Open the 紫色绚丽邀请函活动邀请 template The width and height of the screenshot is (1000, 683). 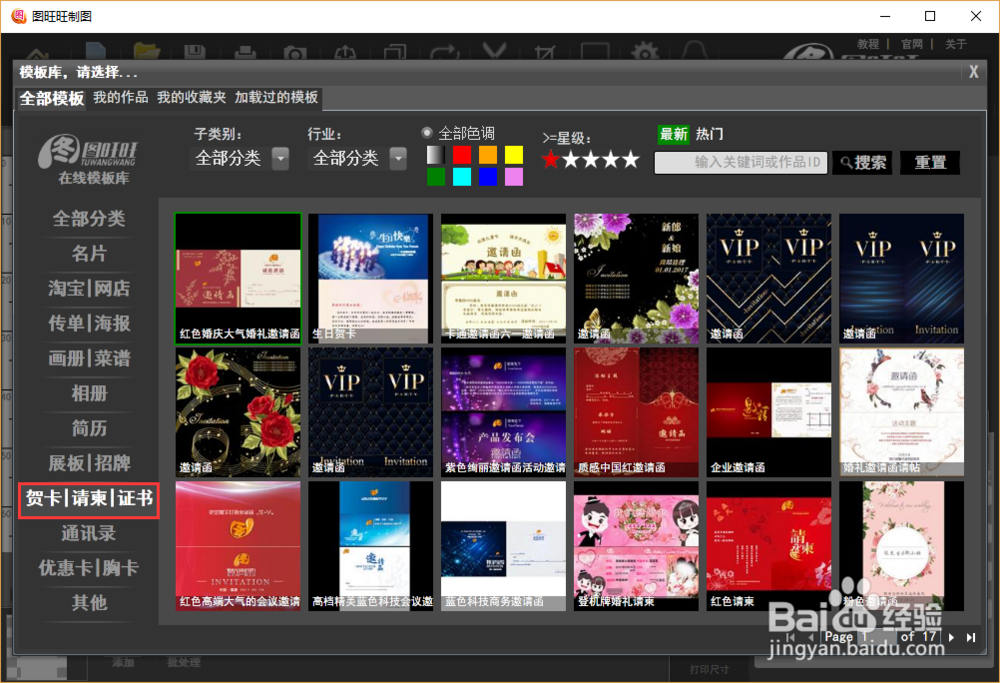(503, 412)
